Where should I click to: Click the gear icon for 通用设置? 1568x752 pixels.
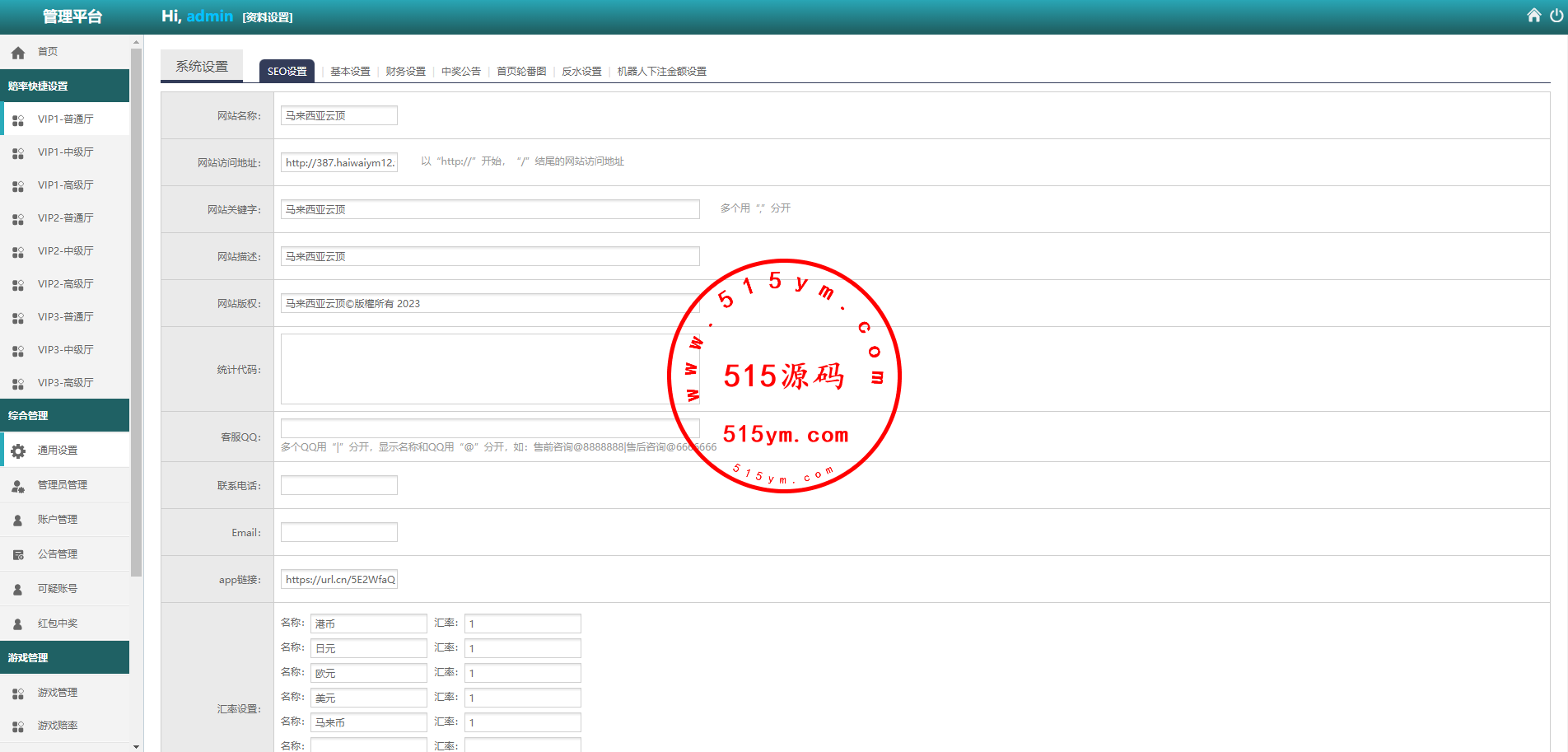18,451
